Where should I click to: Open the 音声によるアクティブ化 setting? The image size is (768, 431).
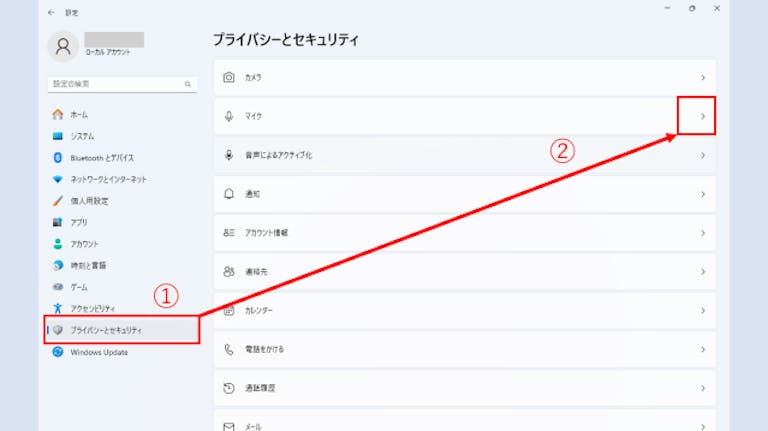coord(464,155)
